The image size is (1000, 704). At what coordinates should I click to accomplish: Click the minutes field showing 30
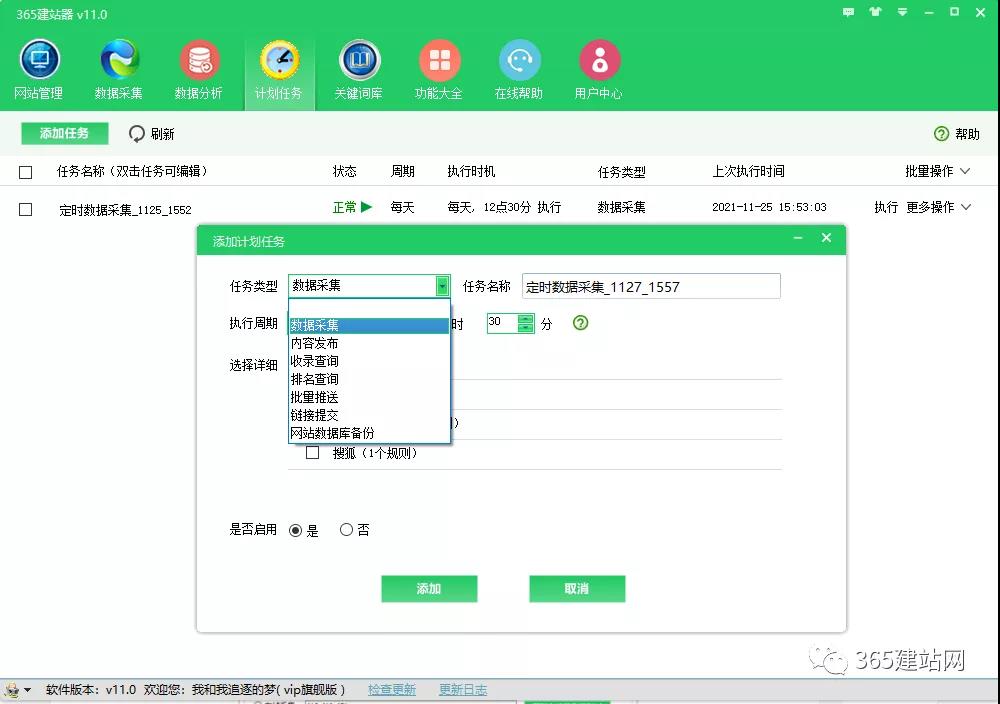(503, 323)
